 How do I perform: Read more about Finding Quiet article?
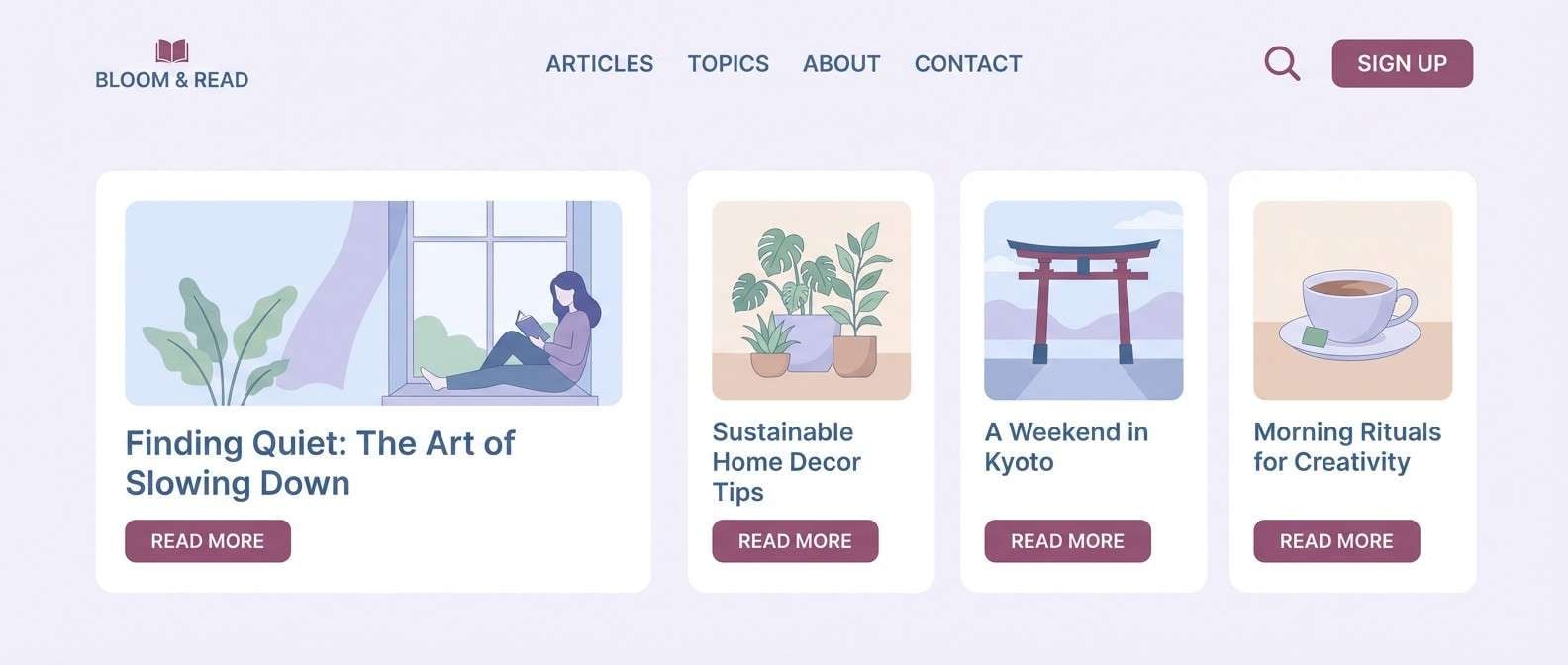point(207,541)
